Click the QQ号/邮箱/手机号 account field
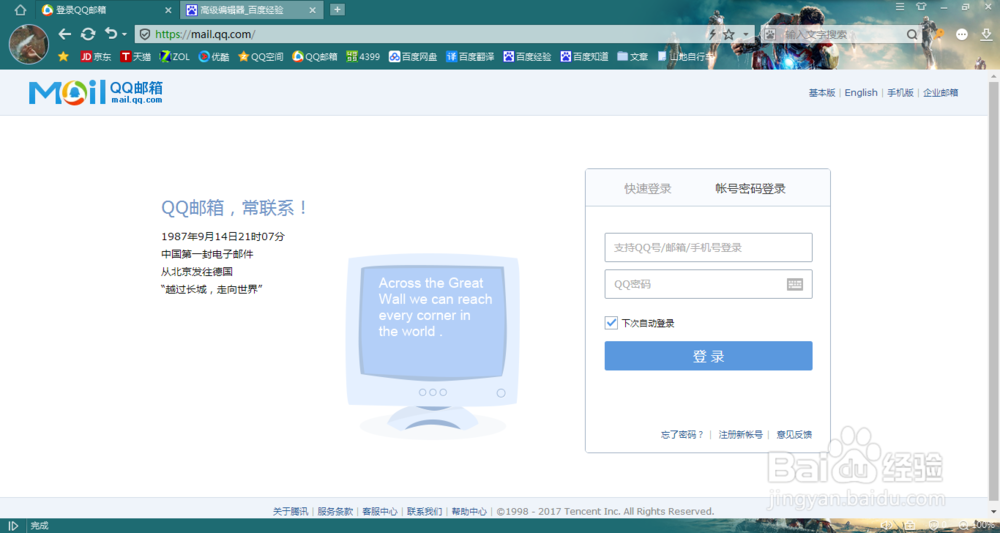 point(709,247)
